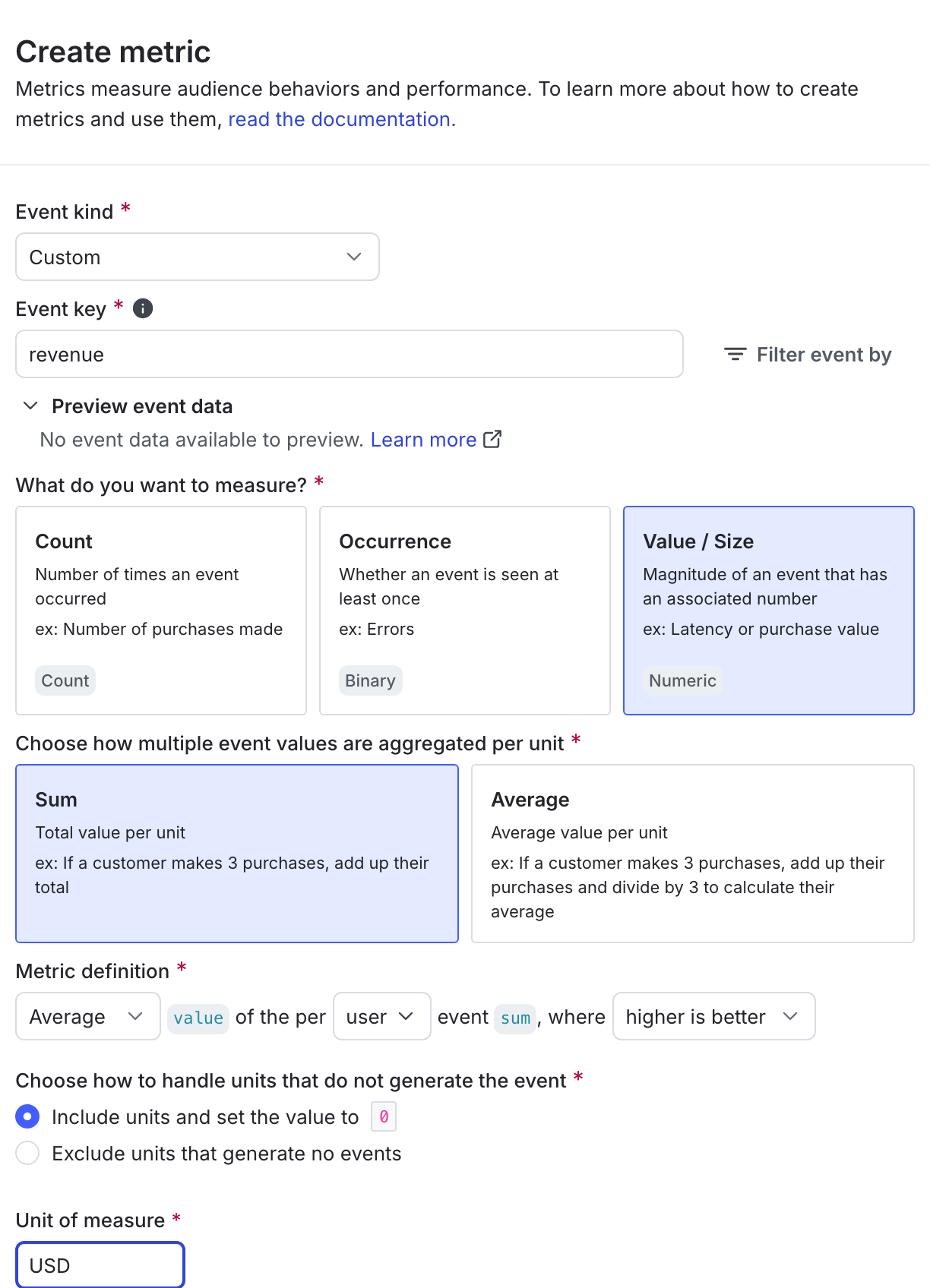Select Exclude units that generate no events

27,1153
